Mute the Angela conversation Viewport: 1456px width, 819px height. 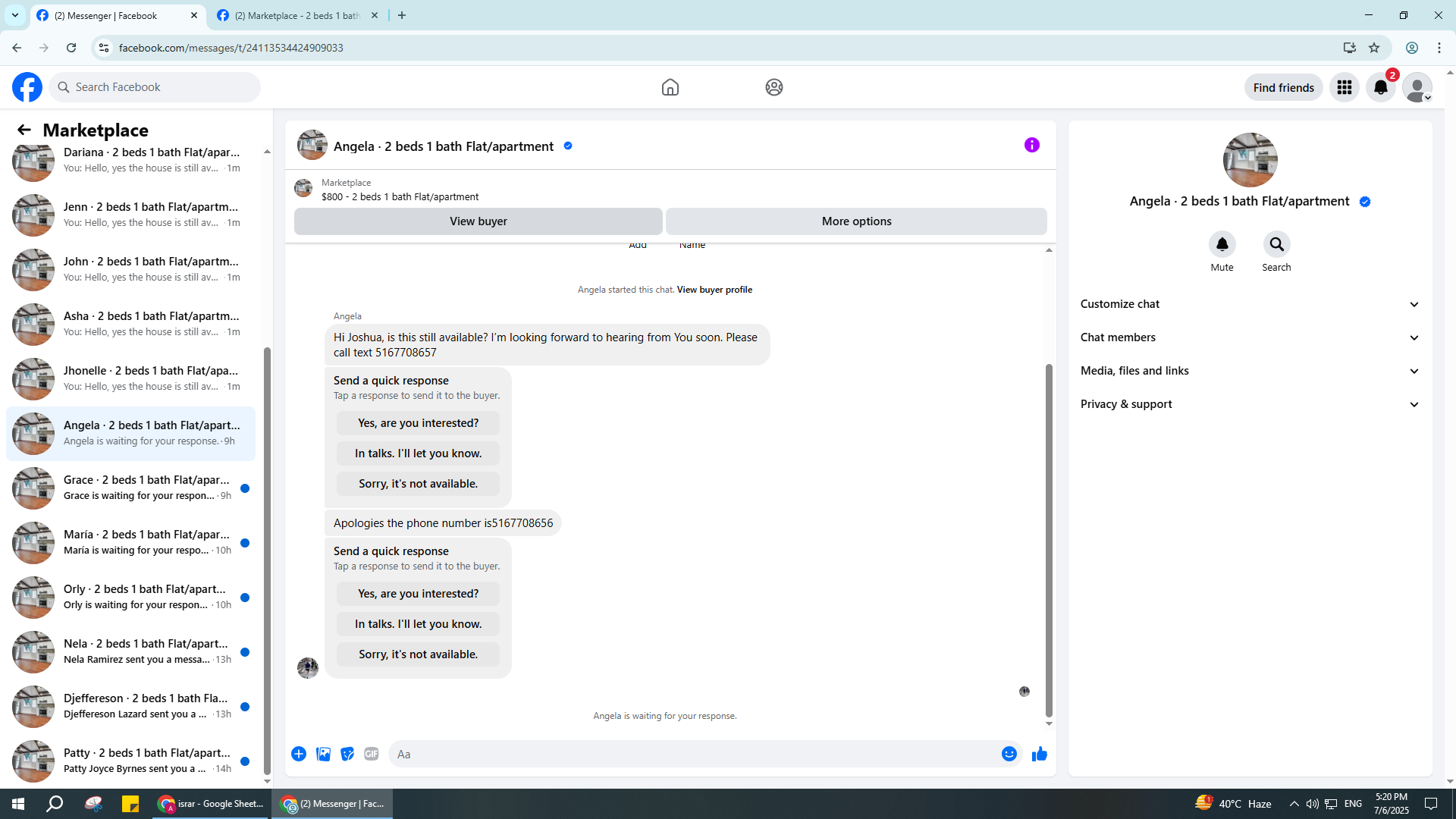1222,244
